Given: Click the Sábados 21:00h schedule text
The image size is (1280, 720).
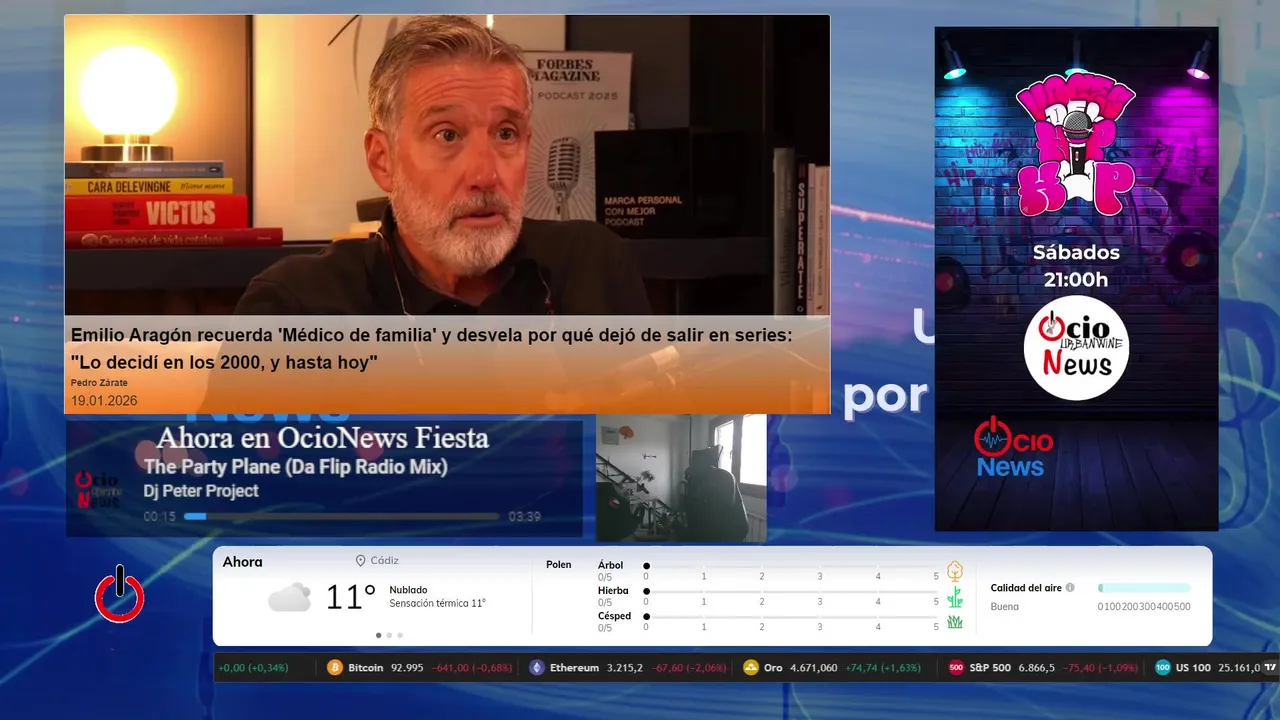Looking at the screenshot, I should 1076,266.
